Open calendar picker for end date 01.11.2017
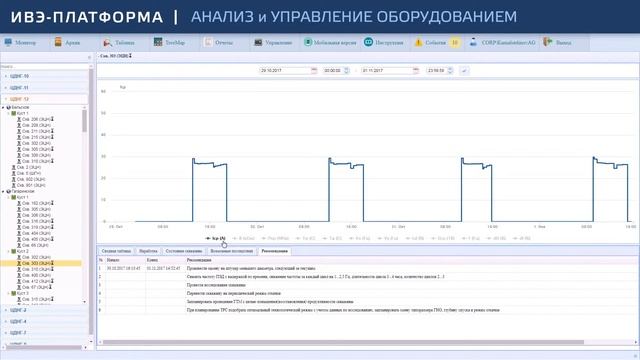The width and height of the screenshot is (640, 360). pos(416,71)
